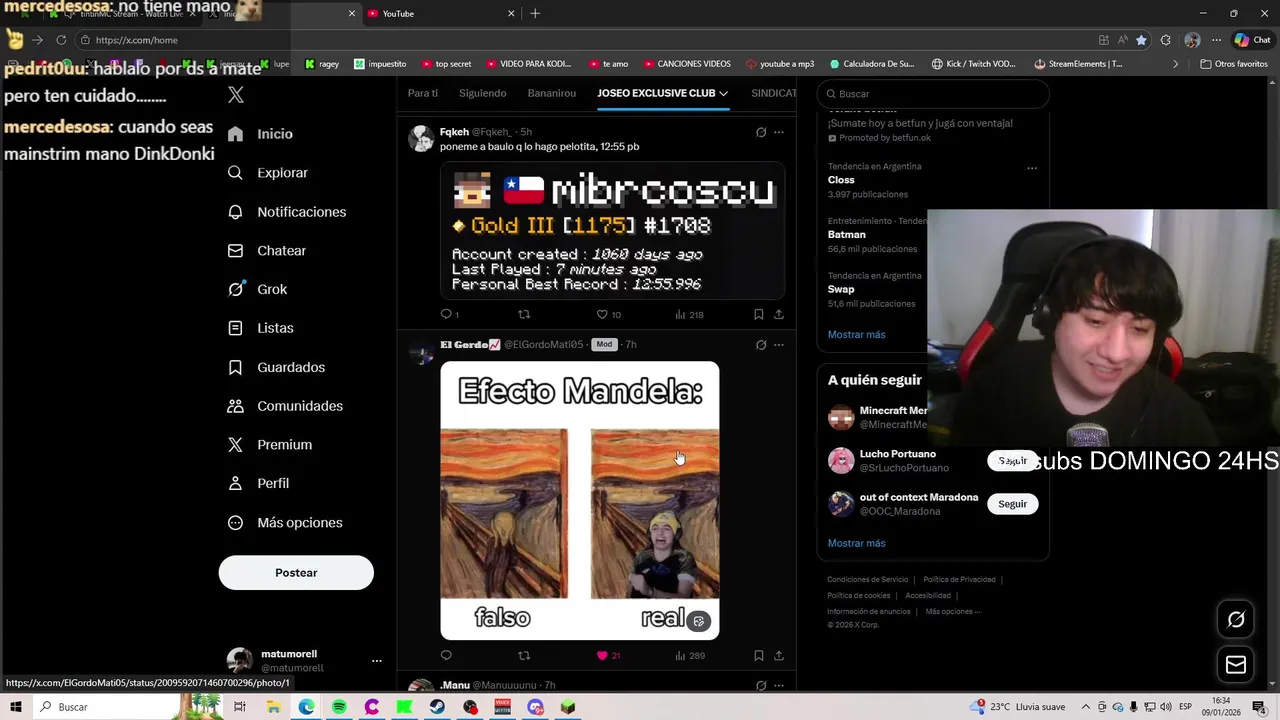Open matumorell account options (three dots)
Image resolution: width=1280 pixels, height=720 pixels.
(377, 661)
